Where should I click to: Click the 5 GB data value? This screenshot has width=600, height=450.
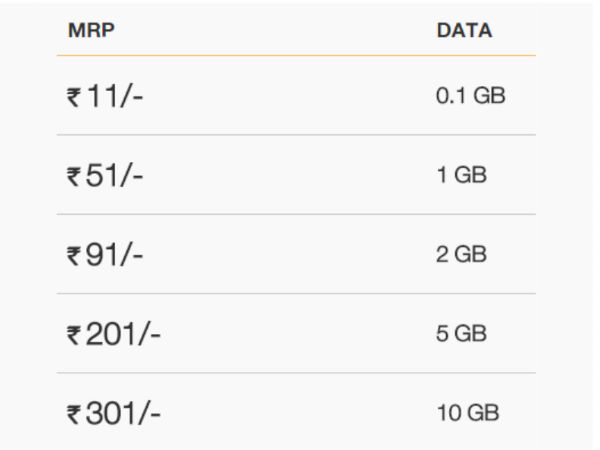point(461,334)
